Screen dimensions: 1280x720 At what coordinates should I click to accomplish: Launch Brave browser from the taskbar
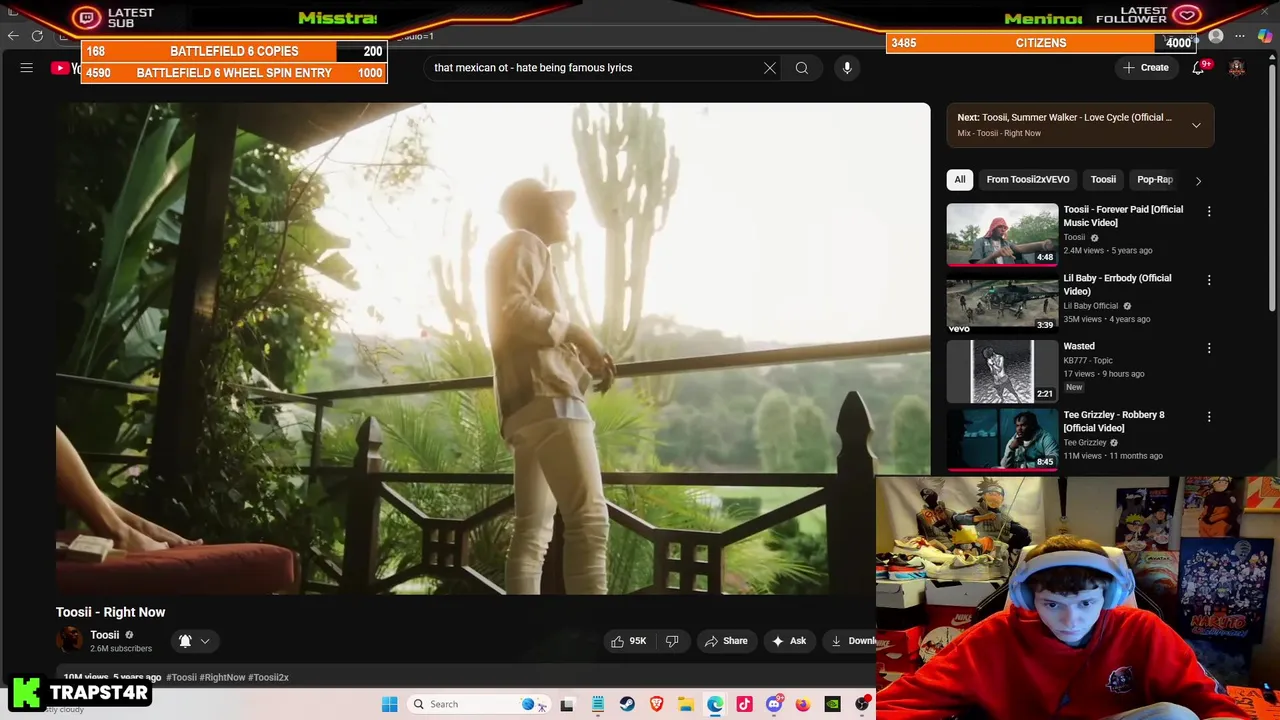tap(657, 704)
